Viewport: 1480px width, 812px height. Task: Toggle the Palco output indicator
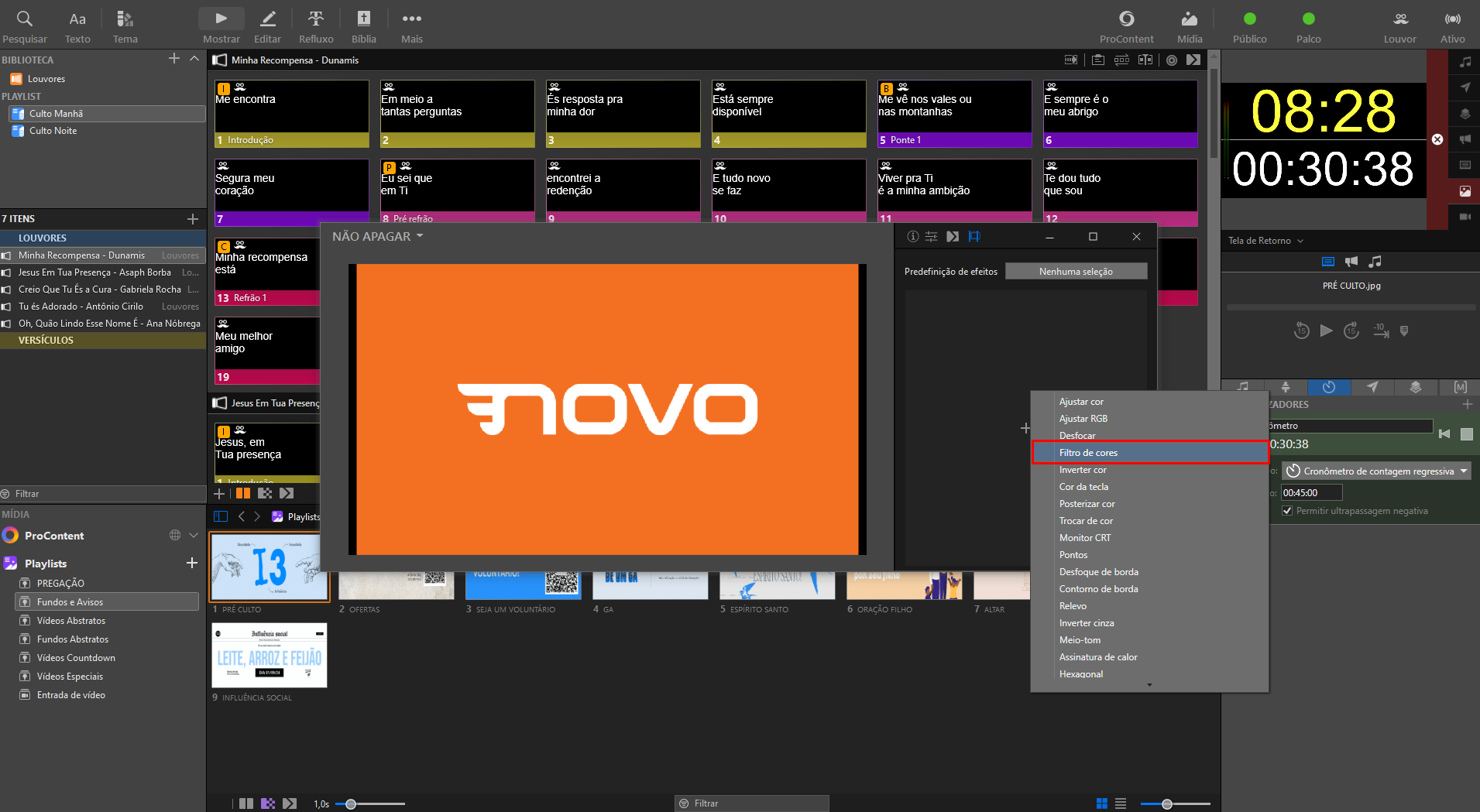1309,26
